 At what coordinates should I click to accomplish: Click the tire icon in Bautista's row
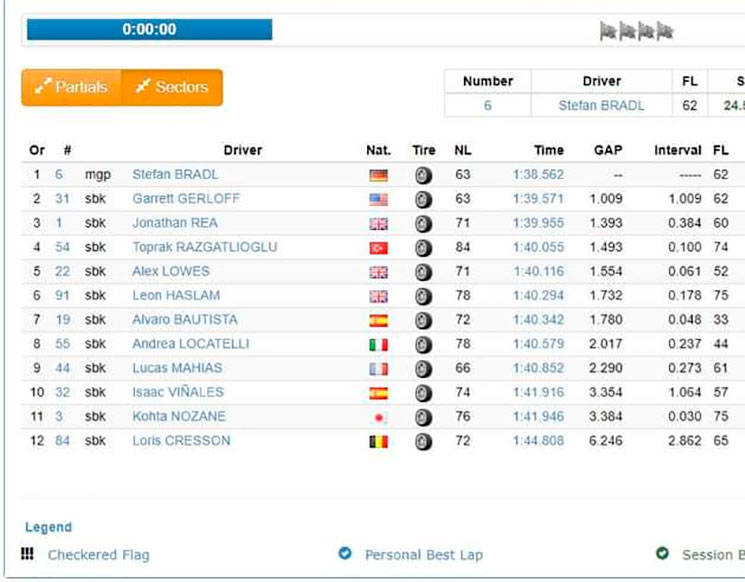[x=424, y=320]
